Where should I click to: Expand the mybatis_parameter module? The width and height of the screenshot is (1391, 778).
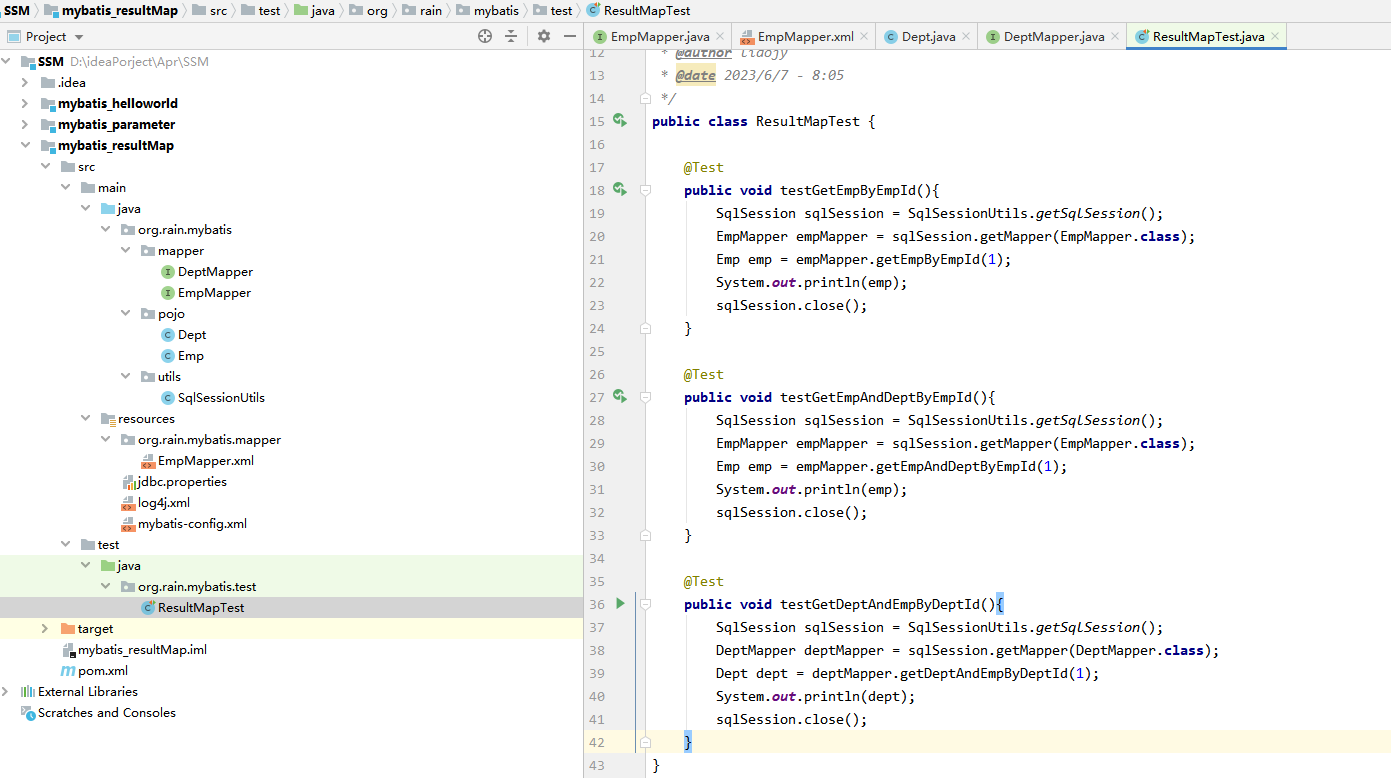click(x=26, y=125)
